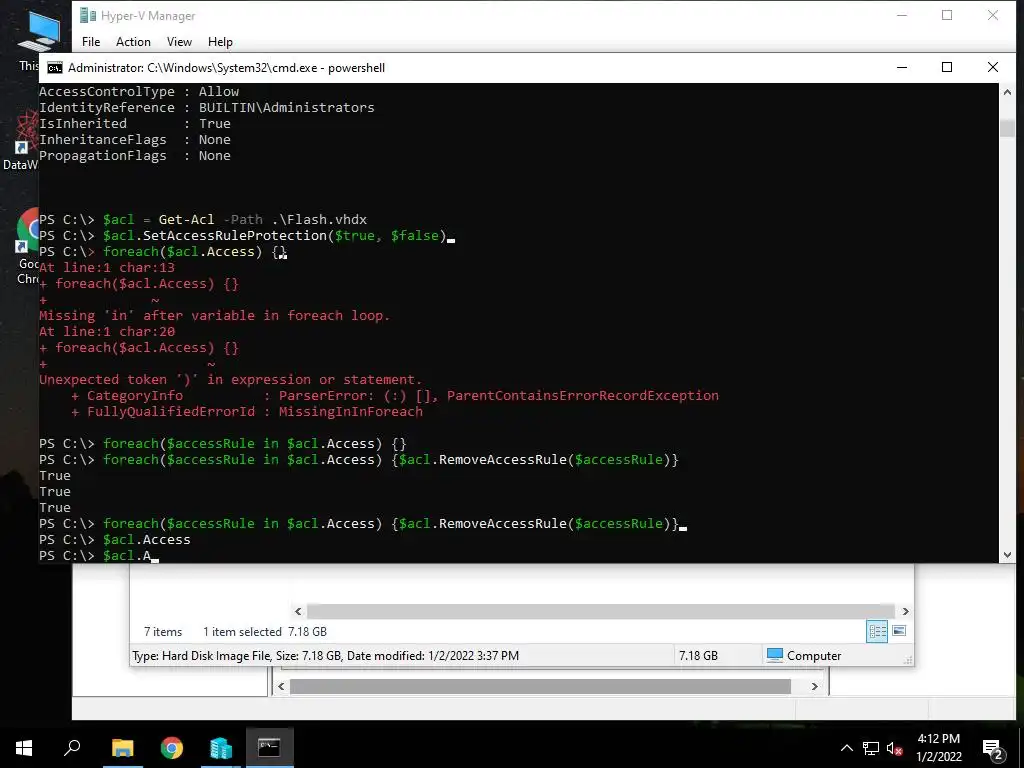Image resolution: width=1024 pixels, height=768 pixels.
Task: Click the 'BUILTIN\Administrators' identity text
Action: 287,108
